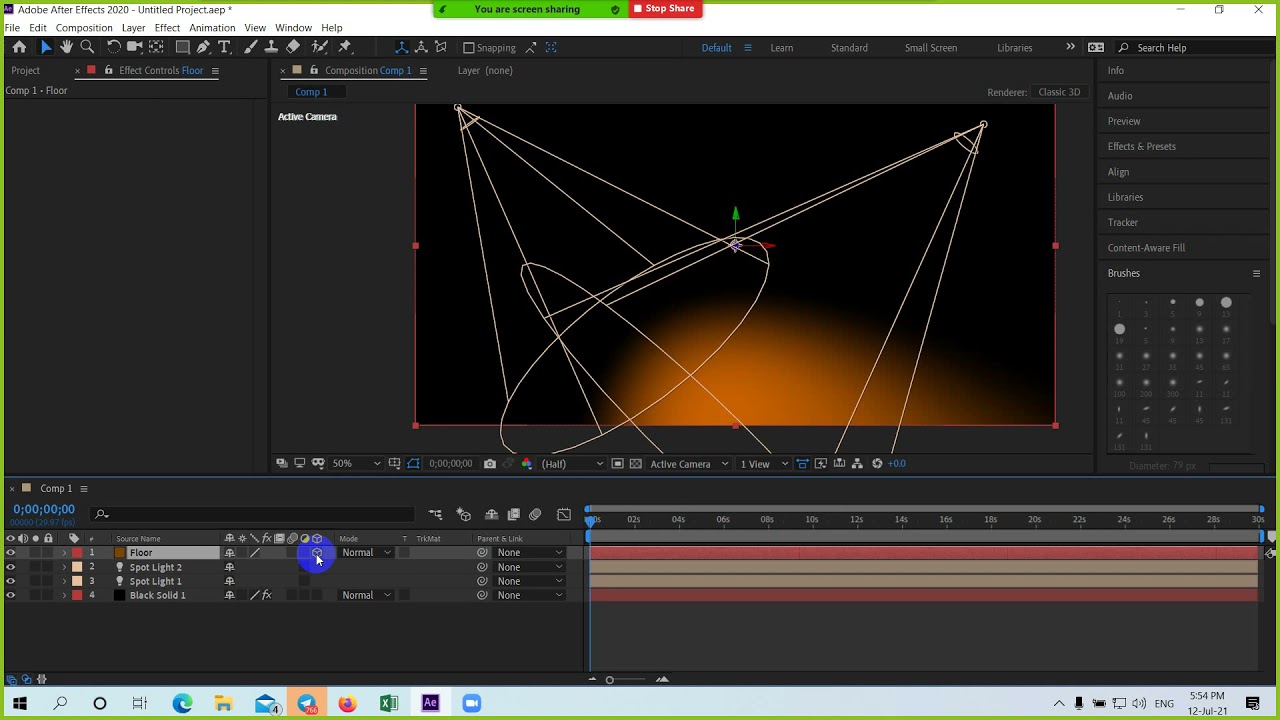Open the Composition menu

84,28
